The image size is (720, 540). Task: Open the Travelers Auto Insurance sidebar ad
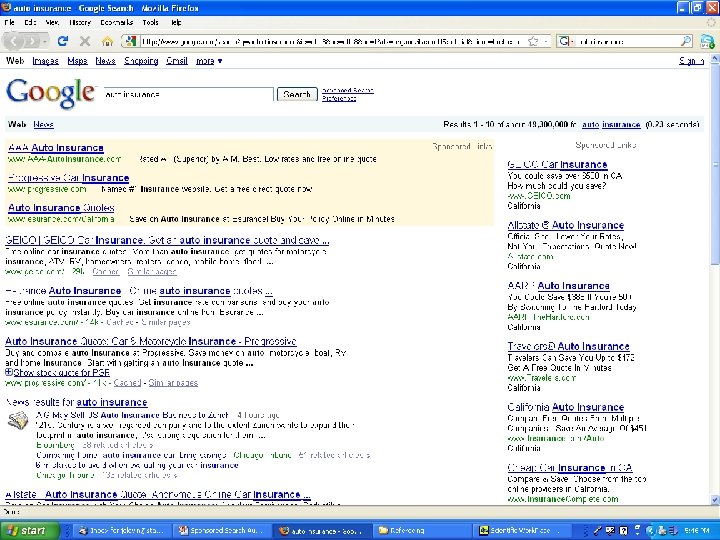tap(568, 346)
